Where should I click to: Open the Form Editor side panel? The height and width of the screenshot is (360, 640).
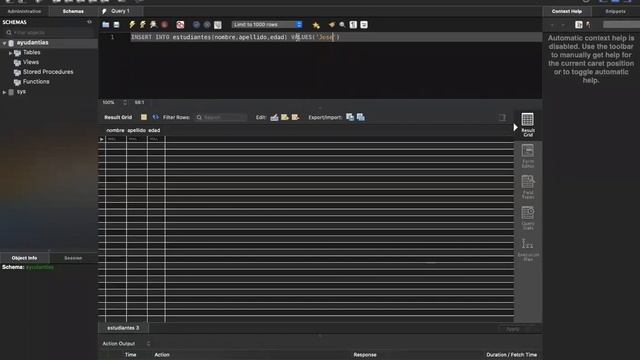tap(527, 156)
